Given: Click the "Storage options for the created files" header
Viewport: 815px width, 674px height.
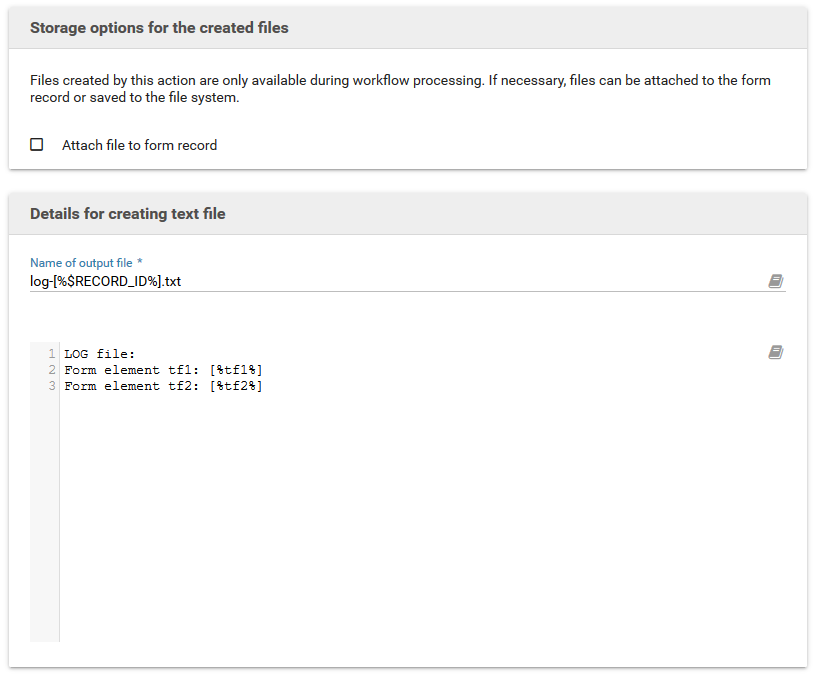Looking at the screenshot, I should tap(159, 28).
